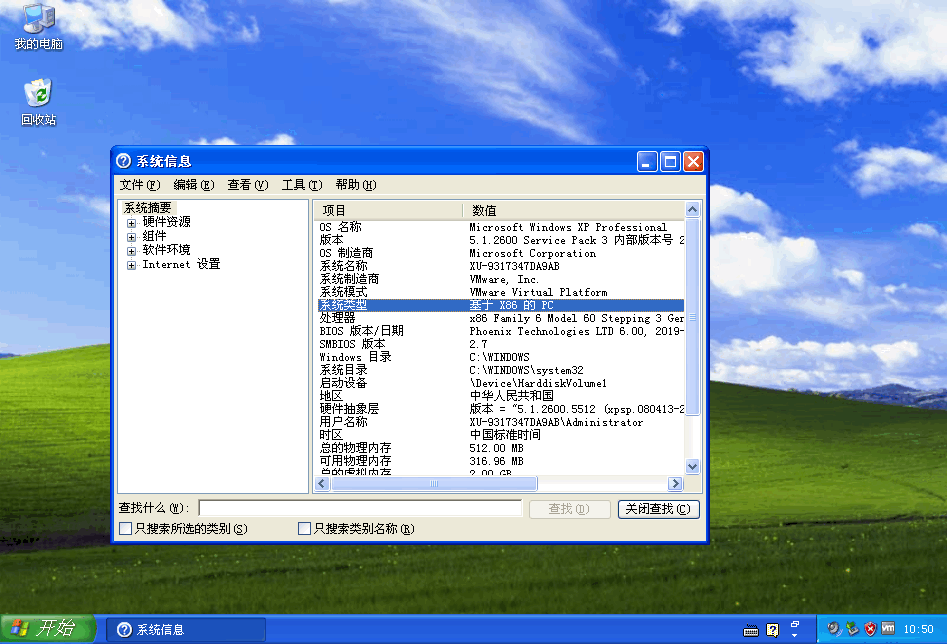This screenshot has height=644, width=947.
Task: Click the horizontal scrollbar thumb
Action: coord(434,483)
